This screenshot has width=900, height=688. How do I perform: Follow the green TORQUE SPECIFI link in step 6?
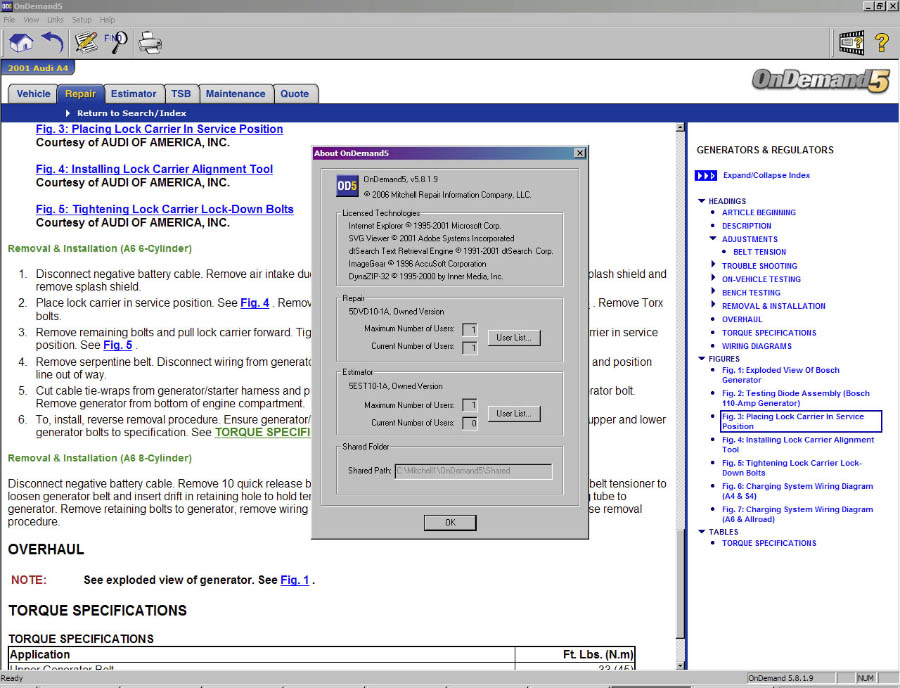pos(262,432)
